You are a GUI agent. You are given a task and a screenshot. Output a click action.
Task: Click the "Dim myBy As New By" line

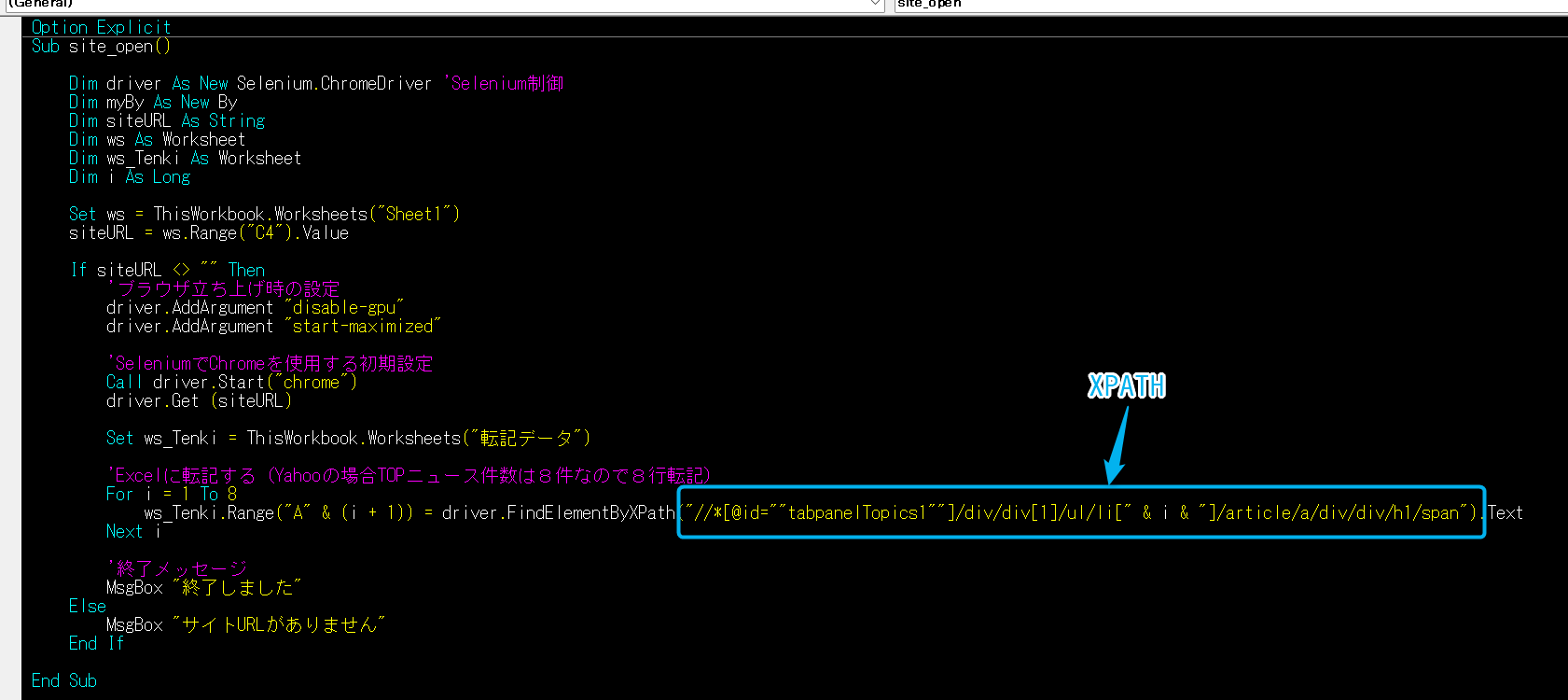pos(153,102)
